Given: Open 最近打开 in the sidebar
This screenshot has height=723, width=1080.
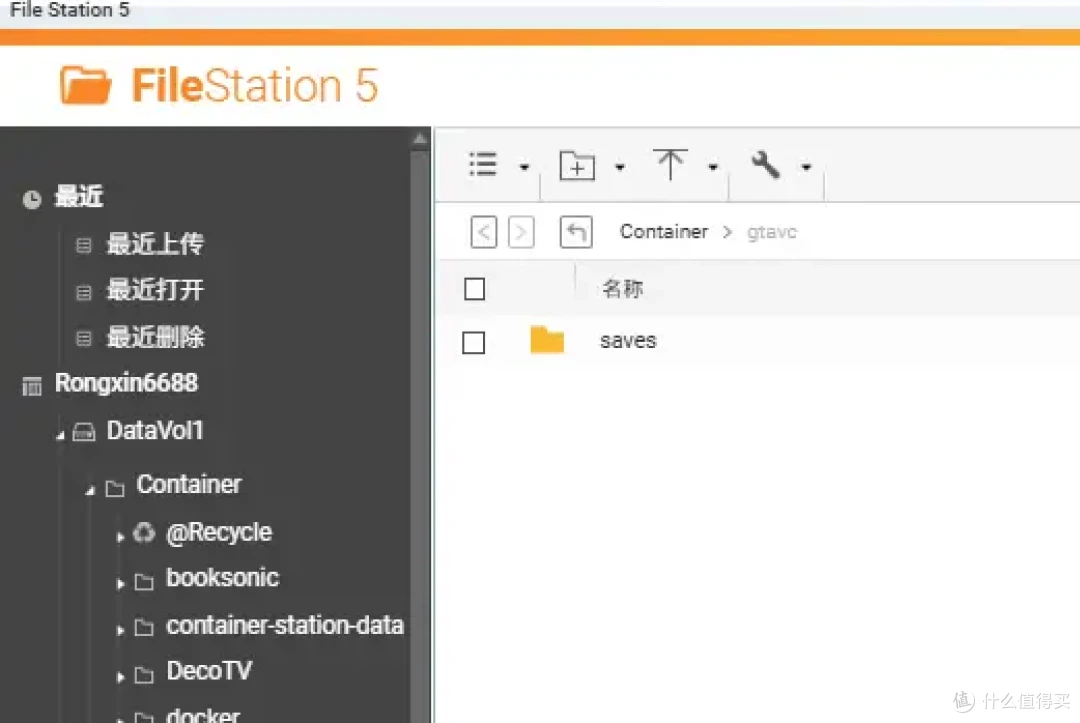Looking at the screenshot, I should click(155, 290).
